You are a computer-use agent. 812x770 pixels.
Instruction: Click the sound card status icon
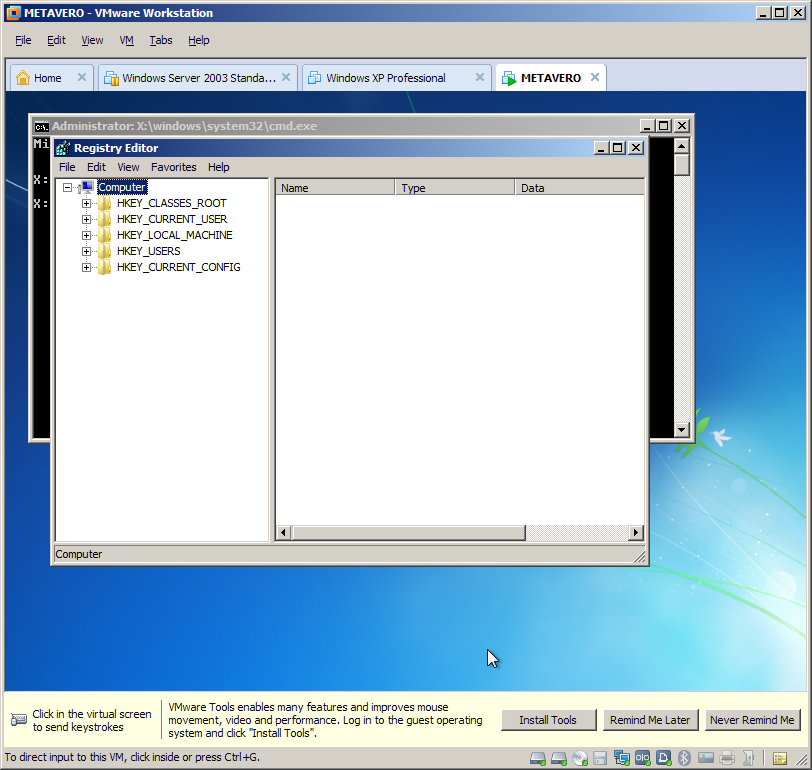748,758
